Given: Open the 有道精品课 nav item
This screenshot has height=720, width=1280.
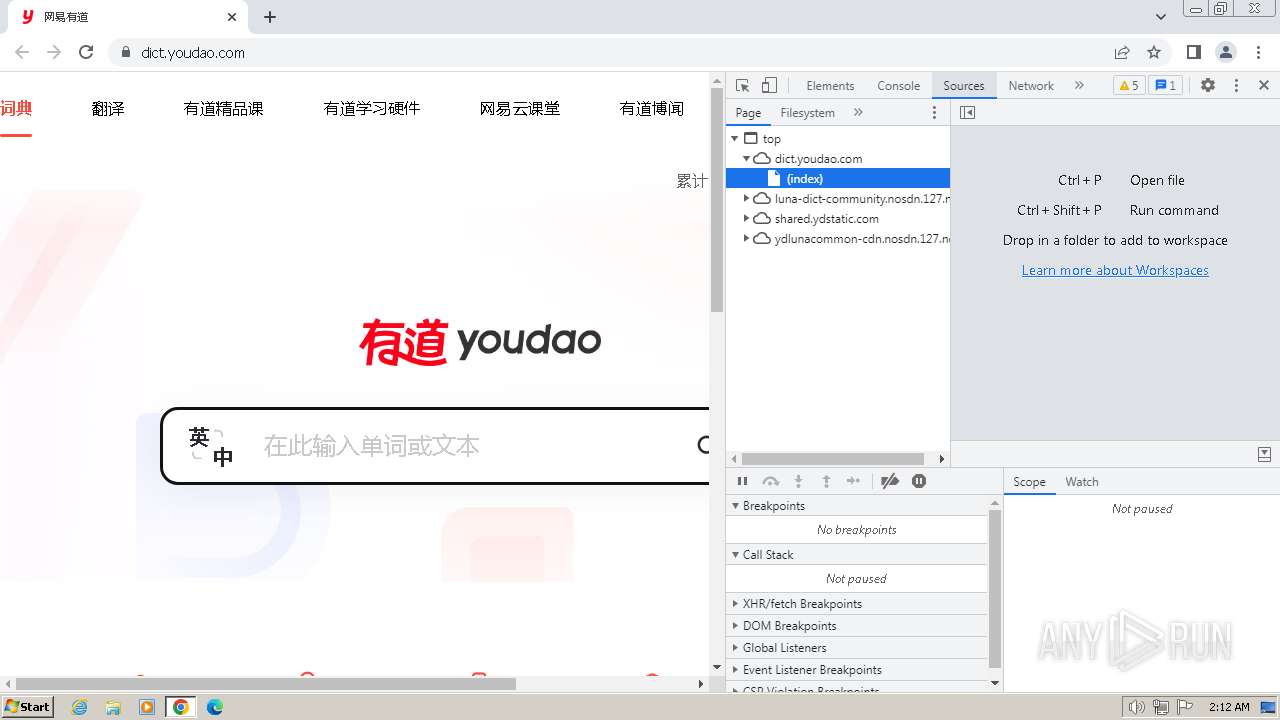Looking at the screenshot, I should [x=223, y=109].
